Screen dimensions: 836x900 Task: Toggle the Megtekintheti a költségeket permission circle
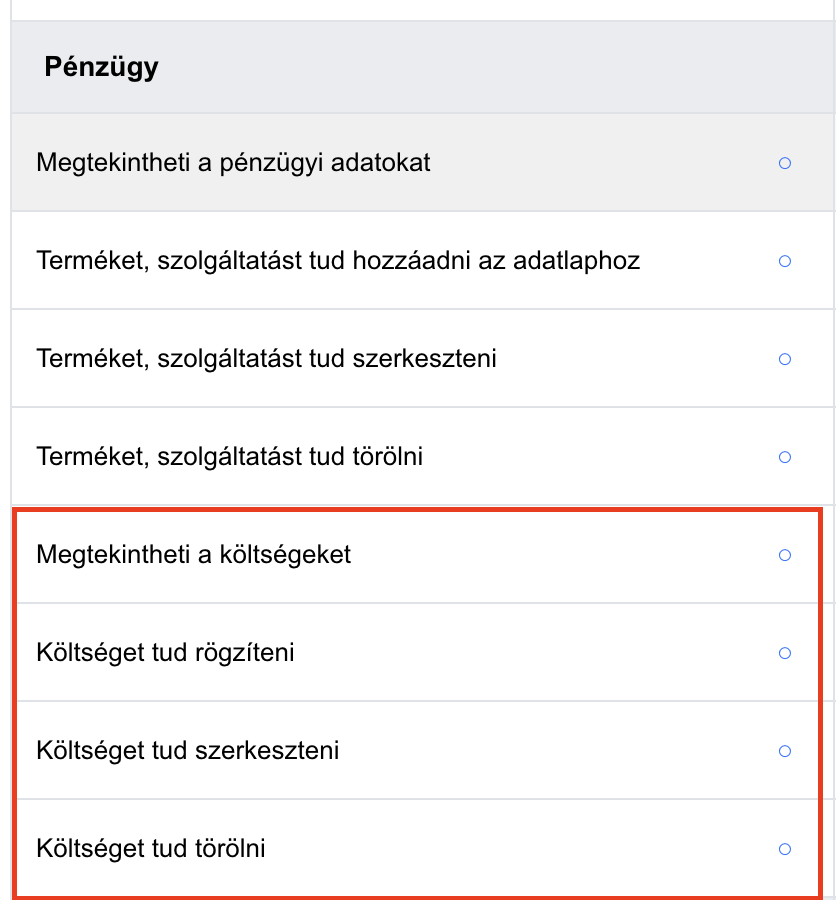(x=785, y=555)
